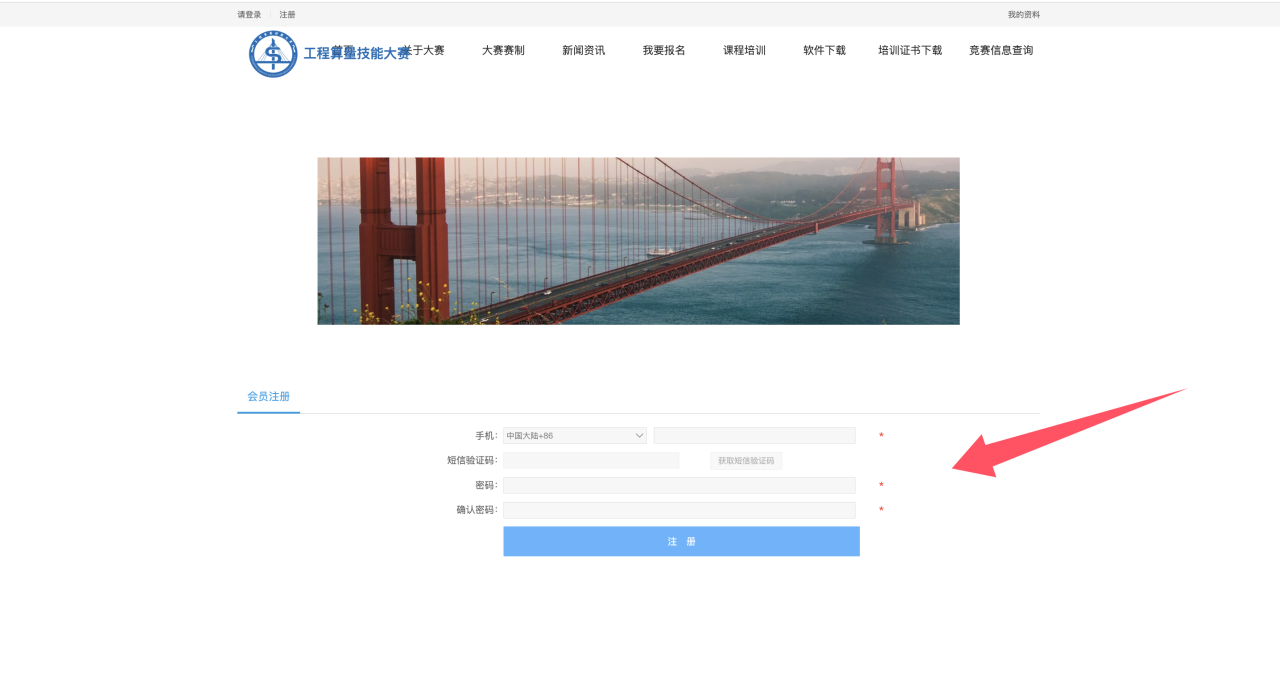
Task: Open the 大赛赛制 menu item
Action: click(x=503, y=51)
